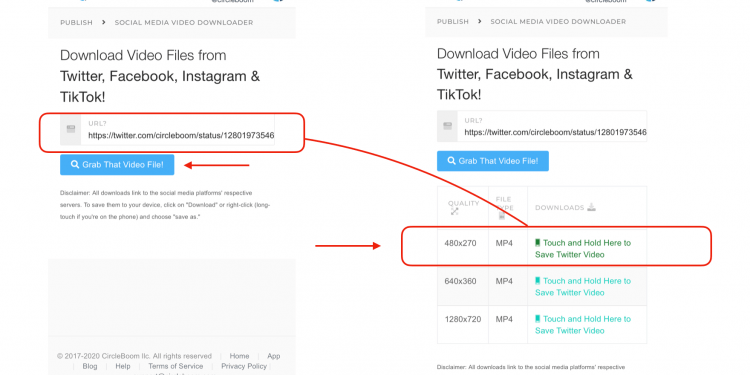The height and width of the screenshot is (375, 750).
Task: Click the link icon beside the right URL field
Action: [x=448, y=126]
